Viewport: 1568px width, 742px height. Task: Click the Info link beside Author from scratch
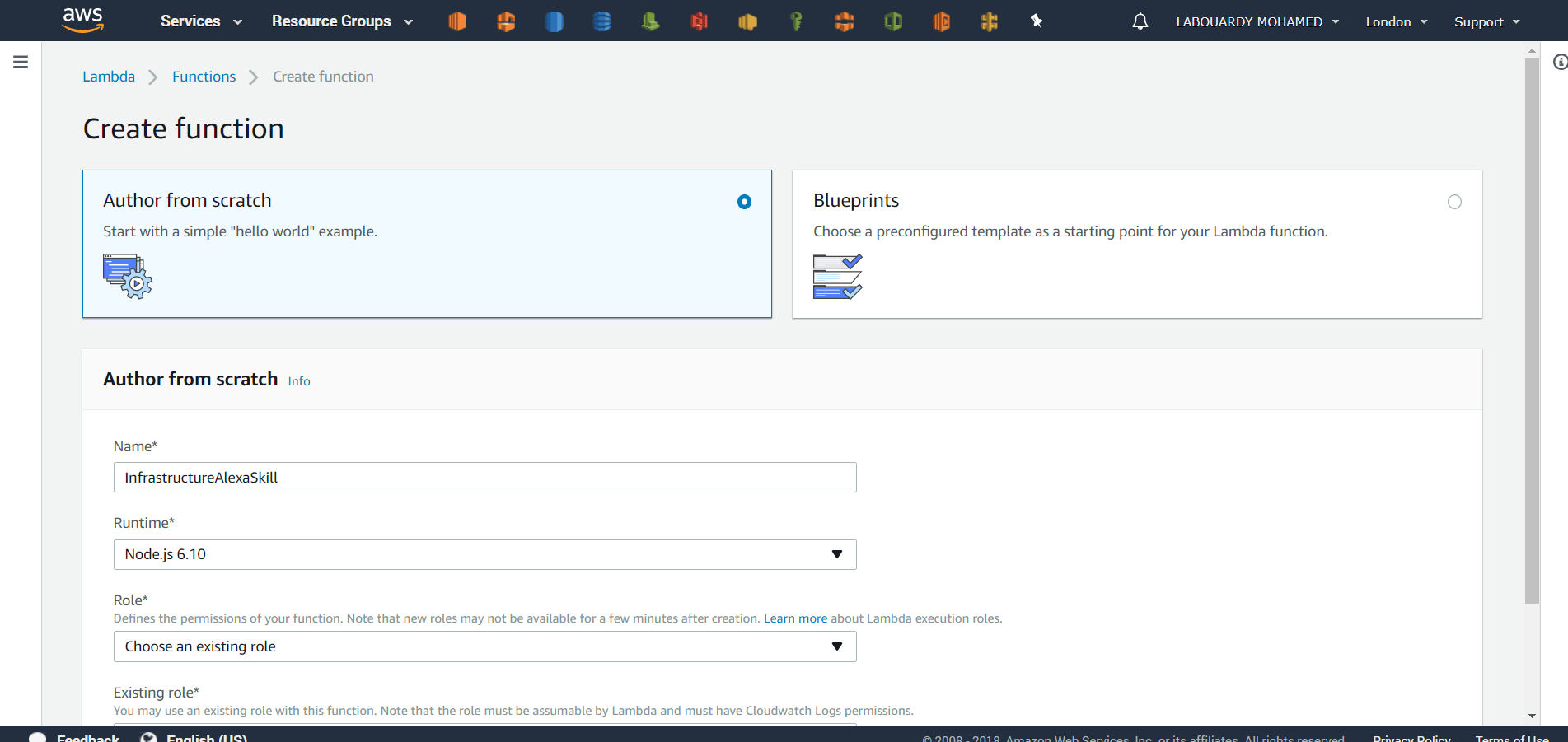pyautogui.click(x=299, y=380)
